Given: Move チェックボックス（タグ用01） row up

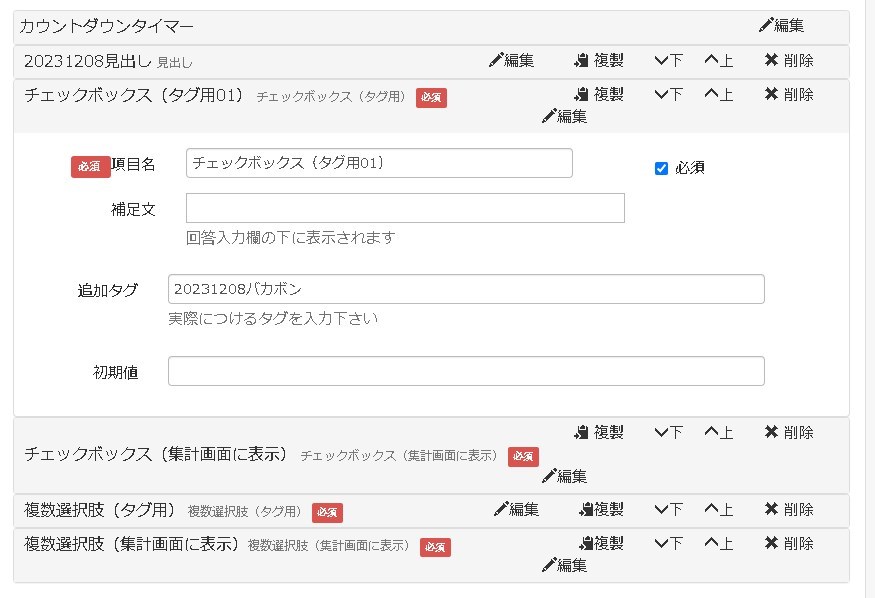Looking at the screenshot, I should click(718, 94).
